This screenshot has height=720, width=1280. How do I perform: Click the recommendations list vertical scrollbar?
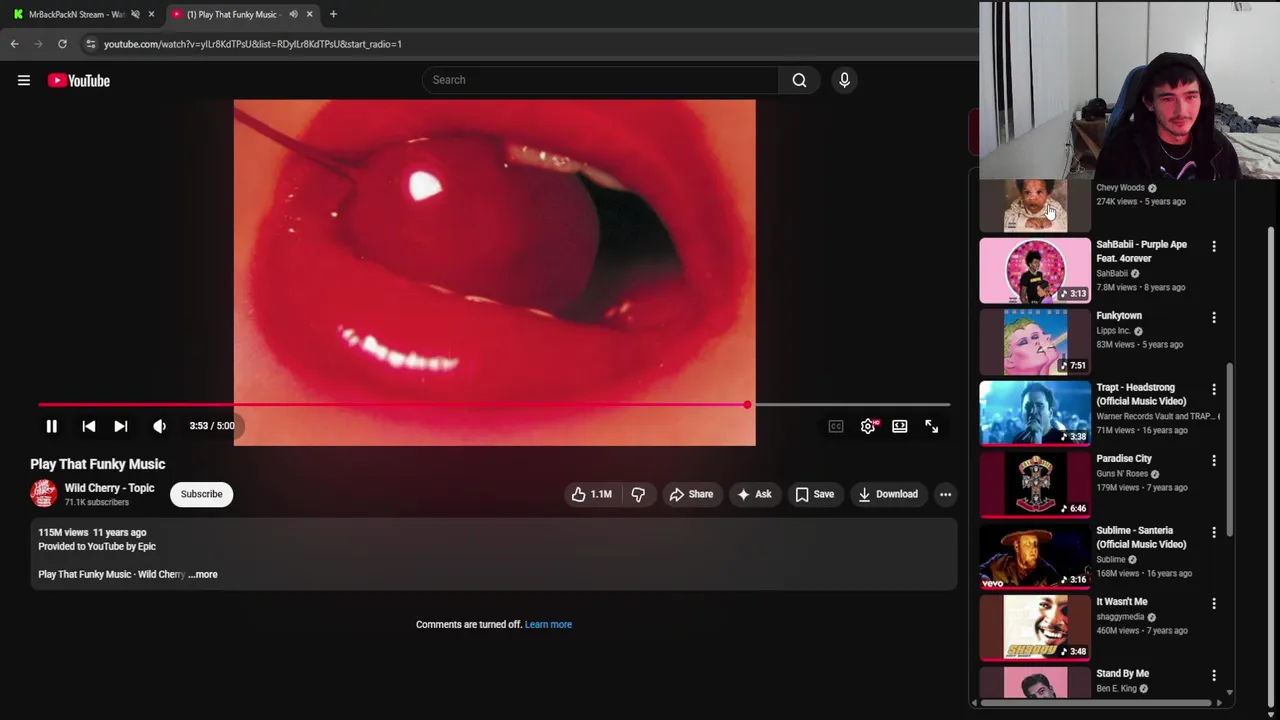[x=1229, y=450]
